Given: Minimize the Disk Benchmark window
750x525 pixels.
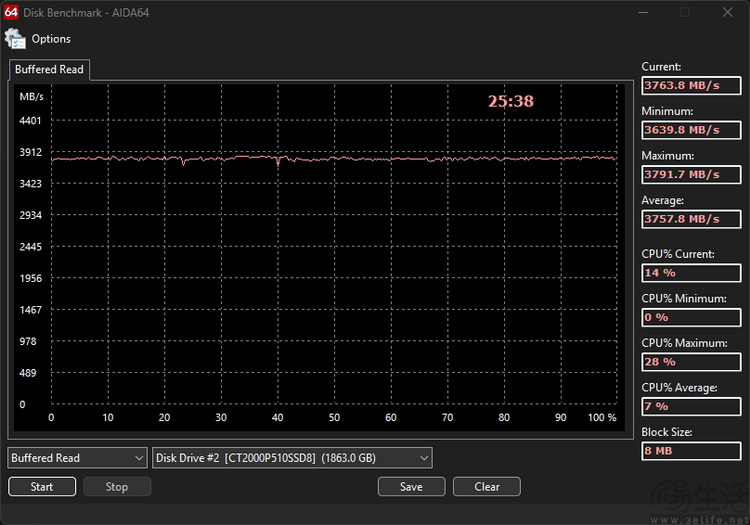Looking at the screenshot, I should click(x=643, y=12).
